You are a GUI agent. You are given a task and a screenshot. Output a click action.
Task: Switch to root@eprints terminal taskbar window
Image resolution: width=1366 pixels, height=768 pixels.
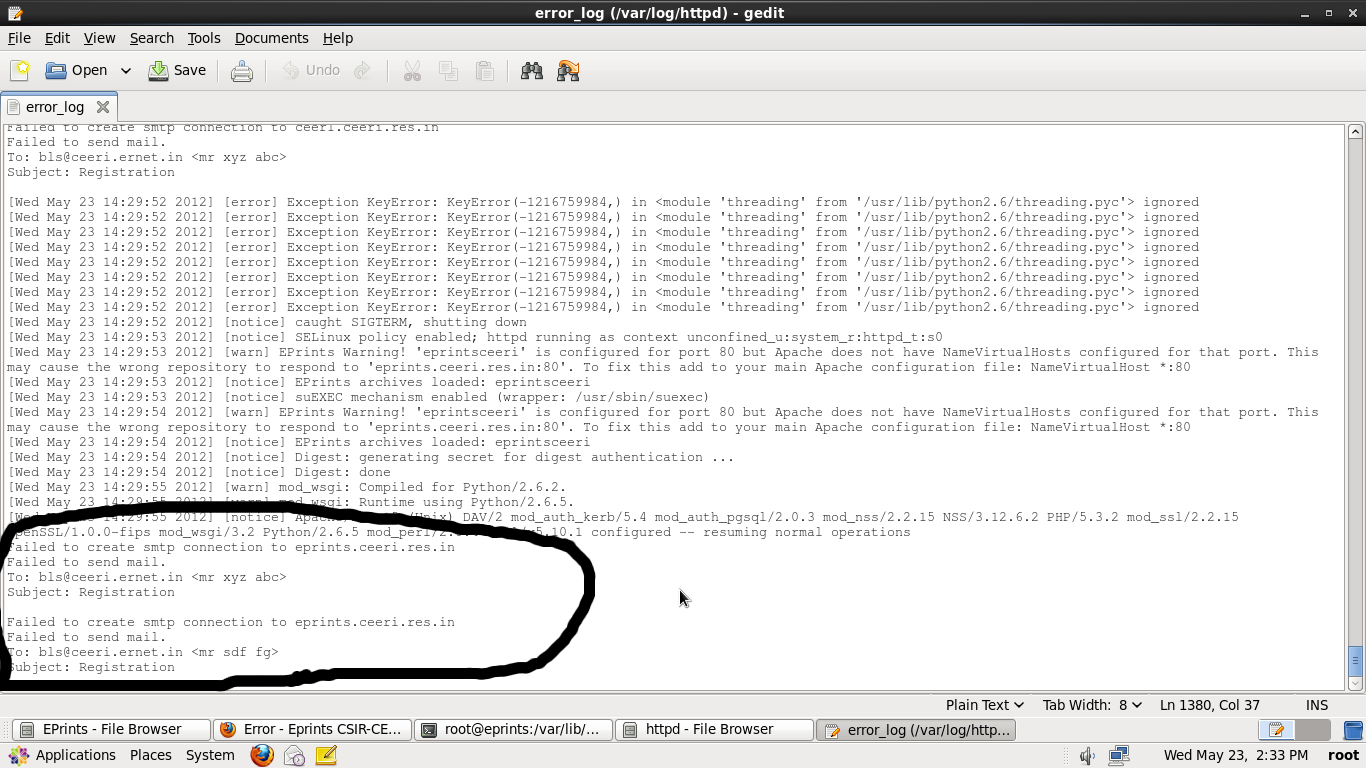coord(514,730)
